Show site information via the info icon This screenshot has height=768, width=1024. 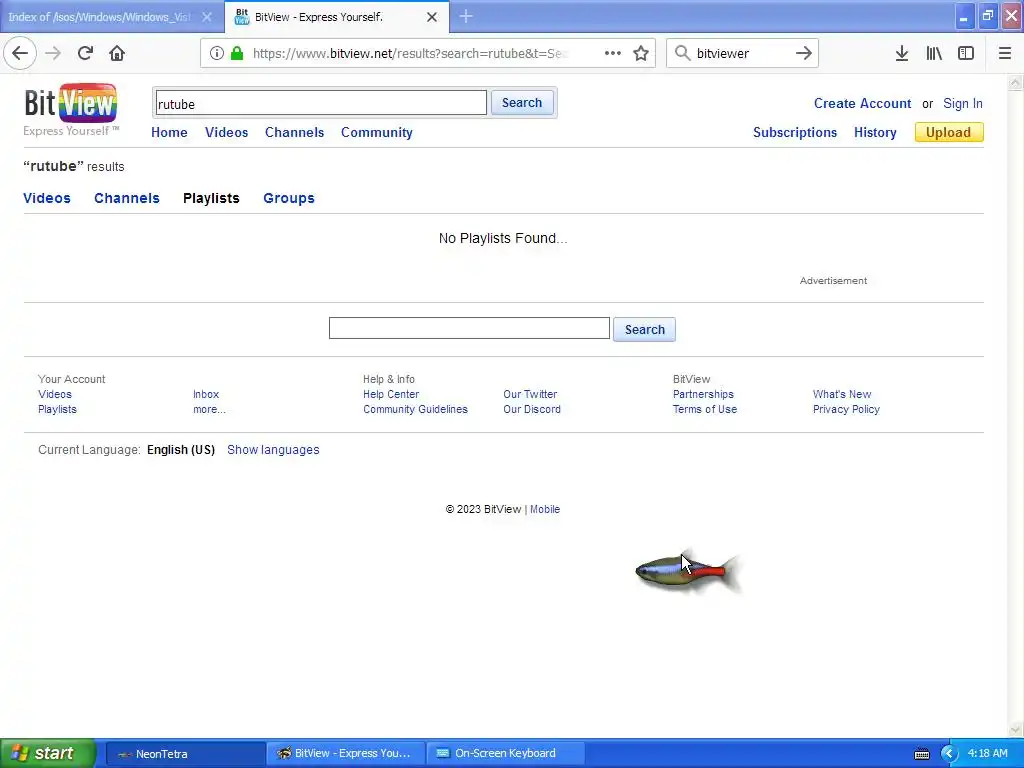[217, 54]
